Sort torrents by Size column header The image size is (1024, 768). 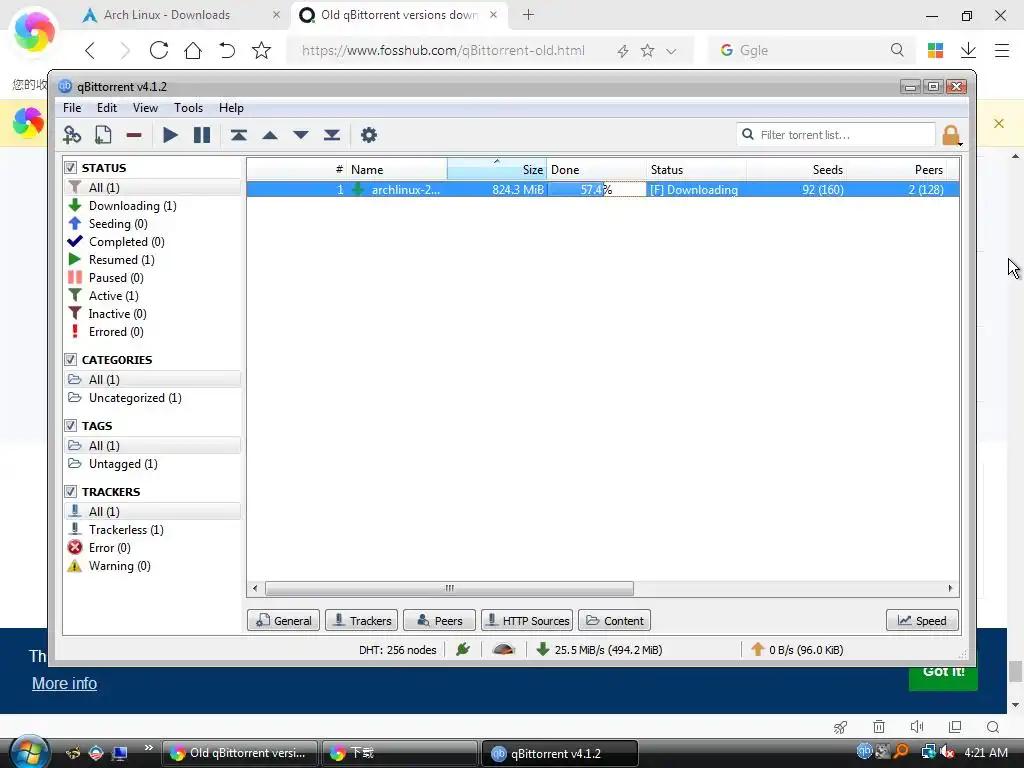[x=496, y=169]
